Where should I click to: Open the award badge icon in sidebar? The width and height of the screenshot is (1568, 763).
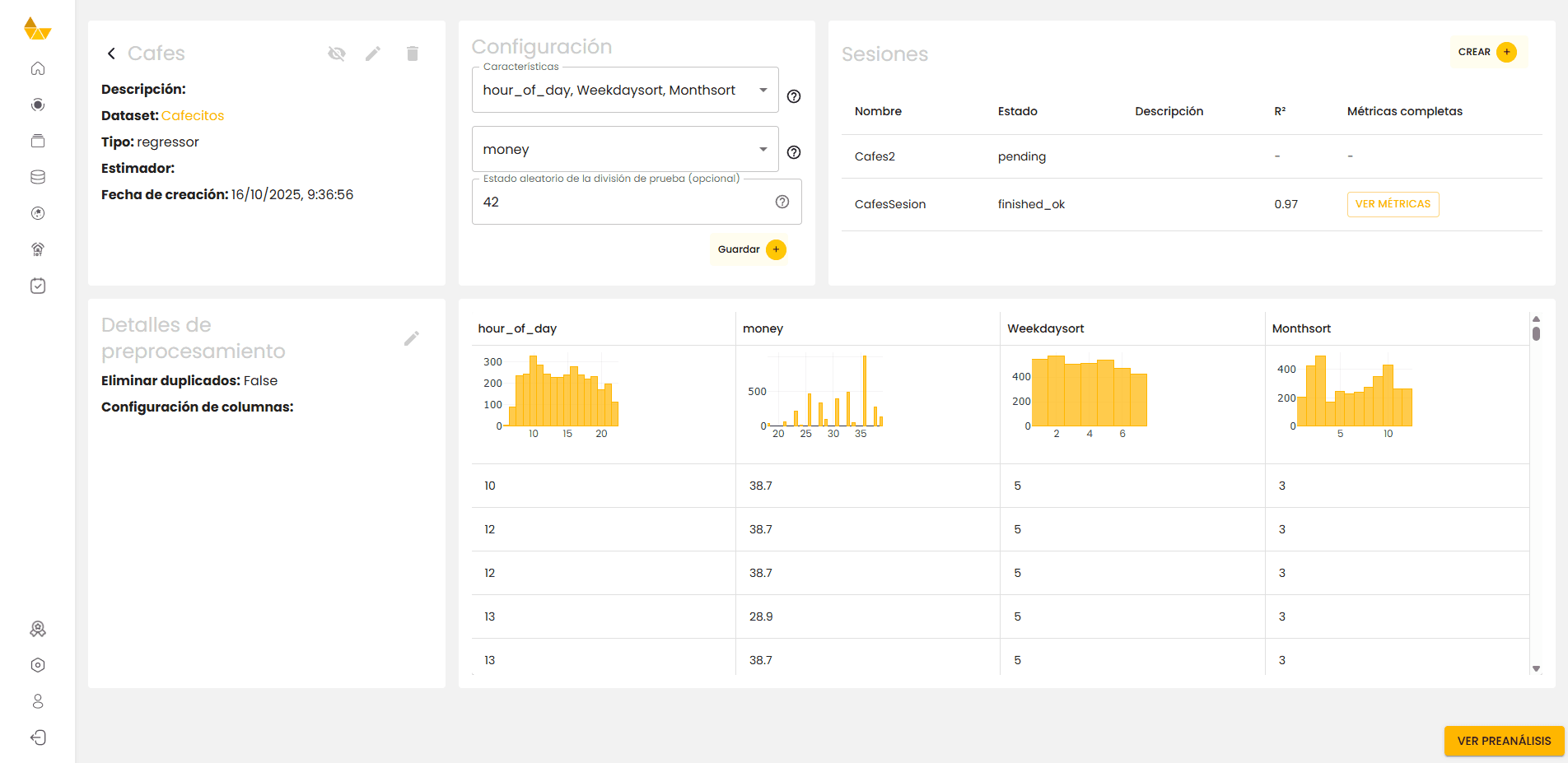pyautogui.click(x=38, y=629)
